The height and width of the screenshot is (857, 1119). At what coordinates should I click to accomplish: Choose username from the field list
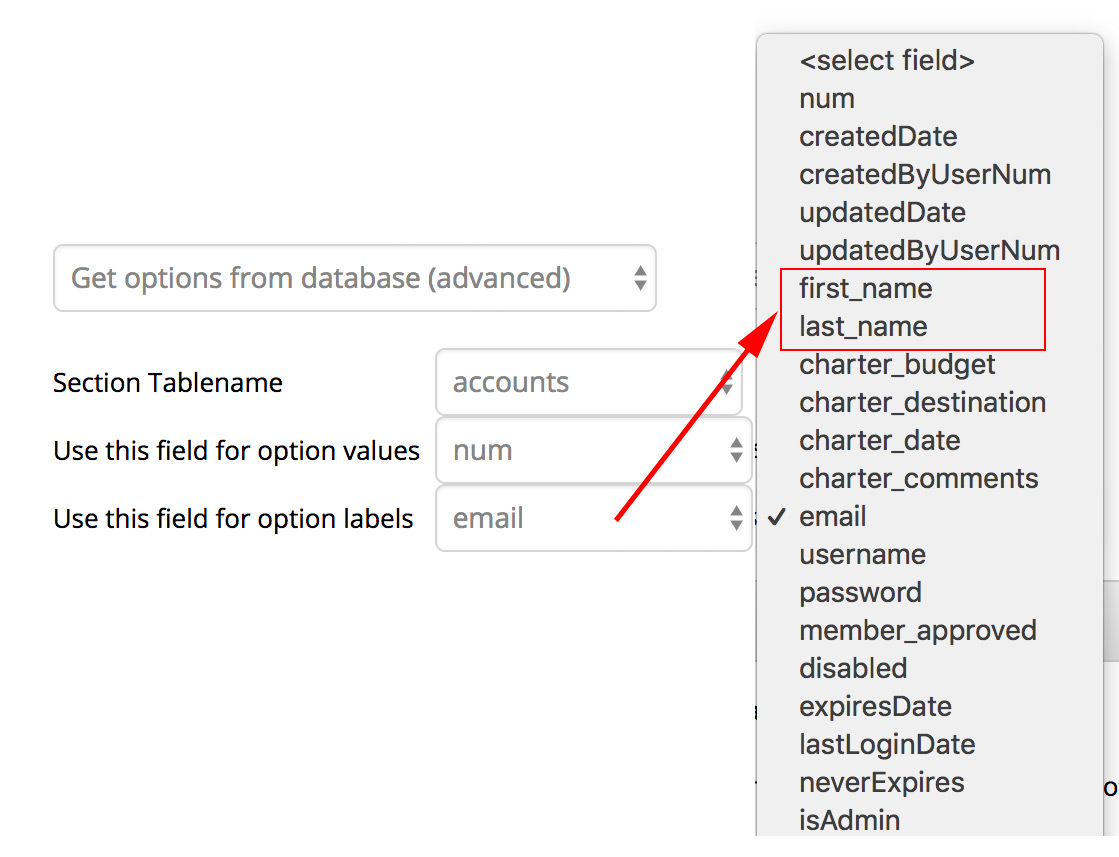862,555
